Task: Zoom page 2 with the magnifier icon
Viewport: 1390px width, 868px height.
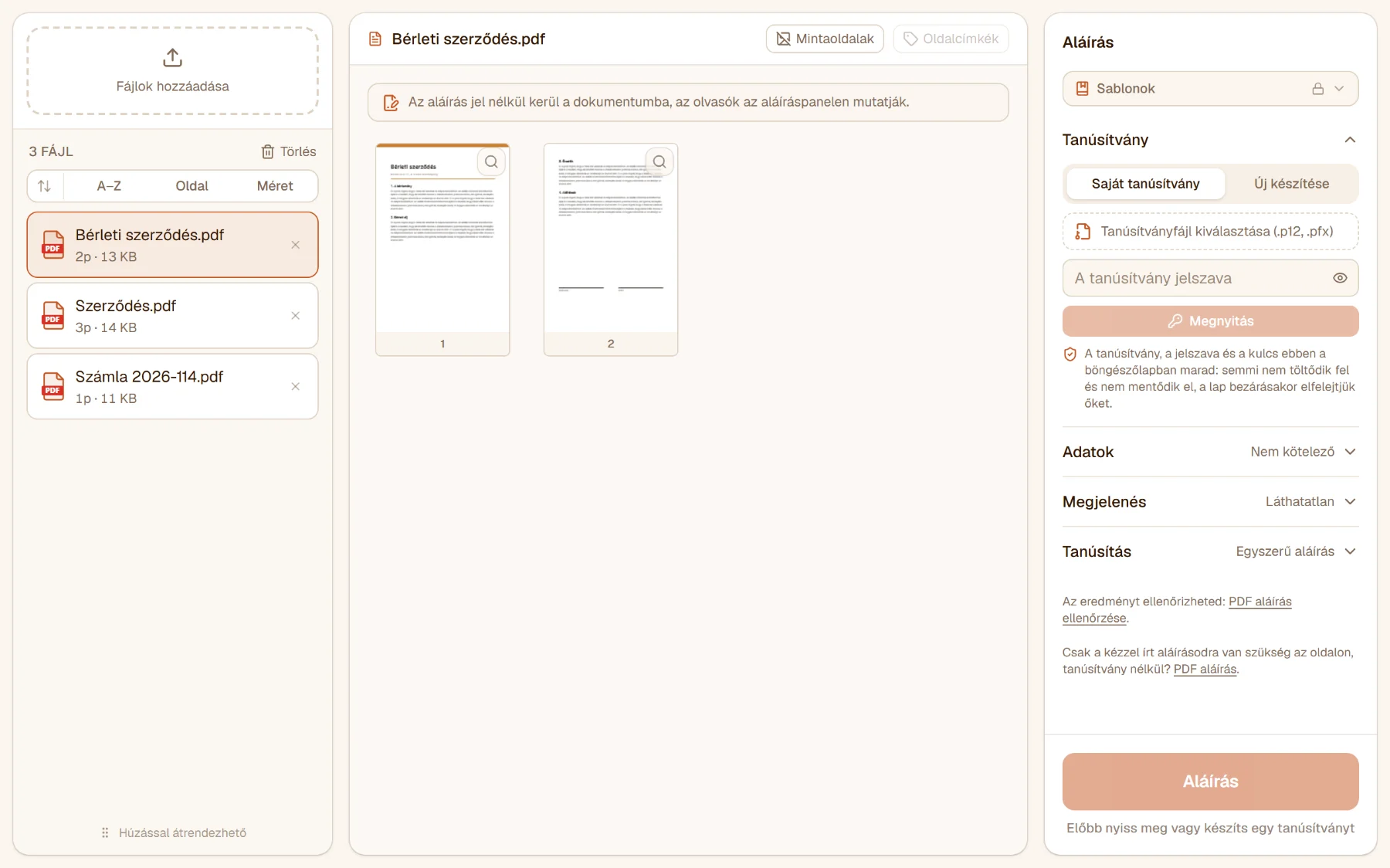Action: (x=659, y=162)
